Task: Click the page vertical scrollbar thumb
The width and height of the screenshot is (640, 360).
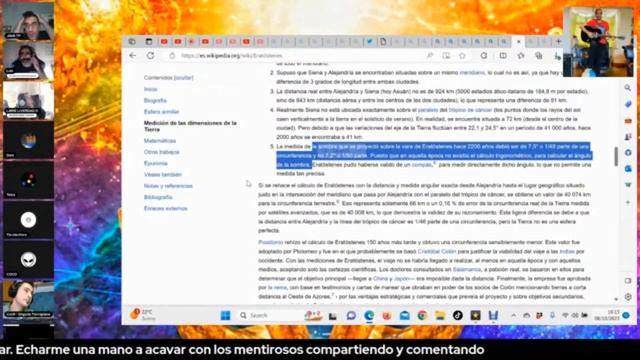Action: pos(616,156)
